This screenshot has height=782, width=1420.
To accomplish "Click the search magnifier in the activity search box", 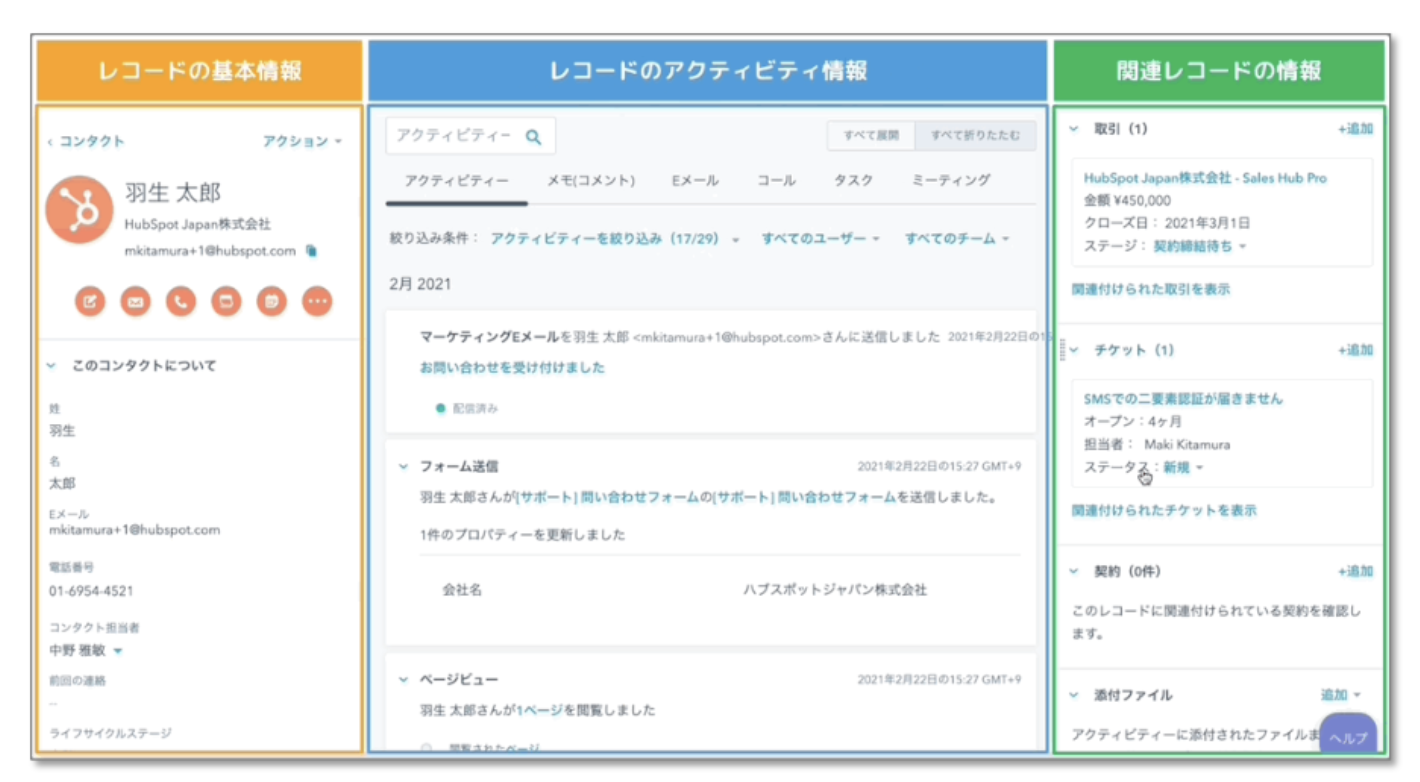I will 533,135.
